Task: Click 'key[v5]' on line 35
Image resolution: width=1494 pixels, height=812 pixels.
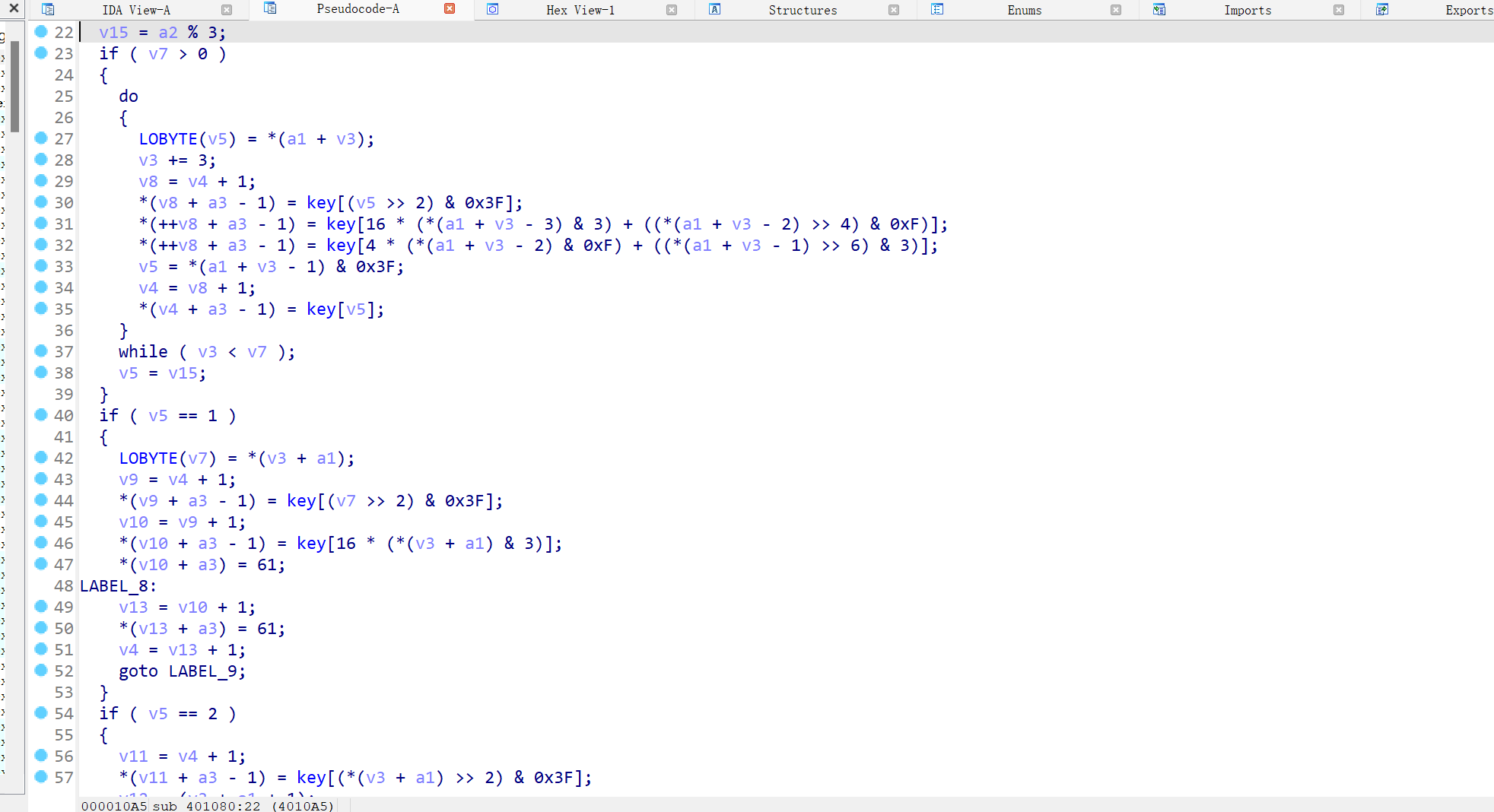Action: point(341,309)
